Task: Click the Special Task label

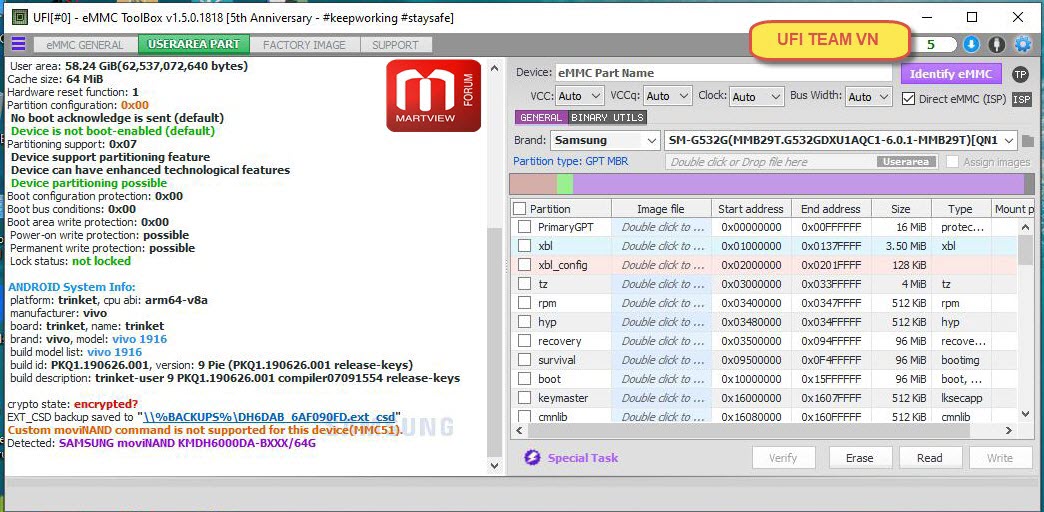Action: (x=583, y=457)
